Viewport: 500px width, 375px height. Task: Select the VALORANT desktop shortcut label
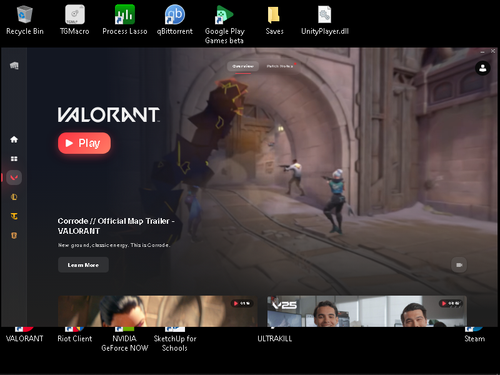[25, 339]
